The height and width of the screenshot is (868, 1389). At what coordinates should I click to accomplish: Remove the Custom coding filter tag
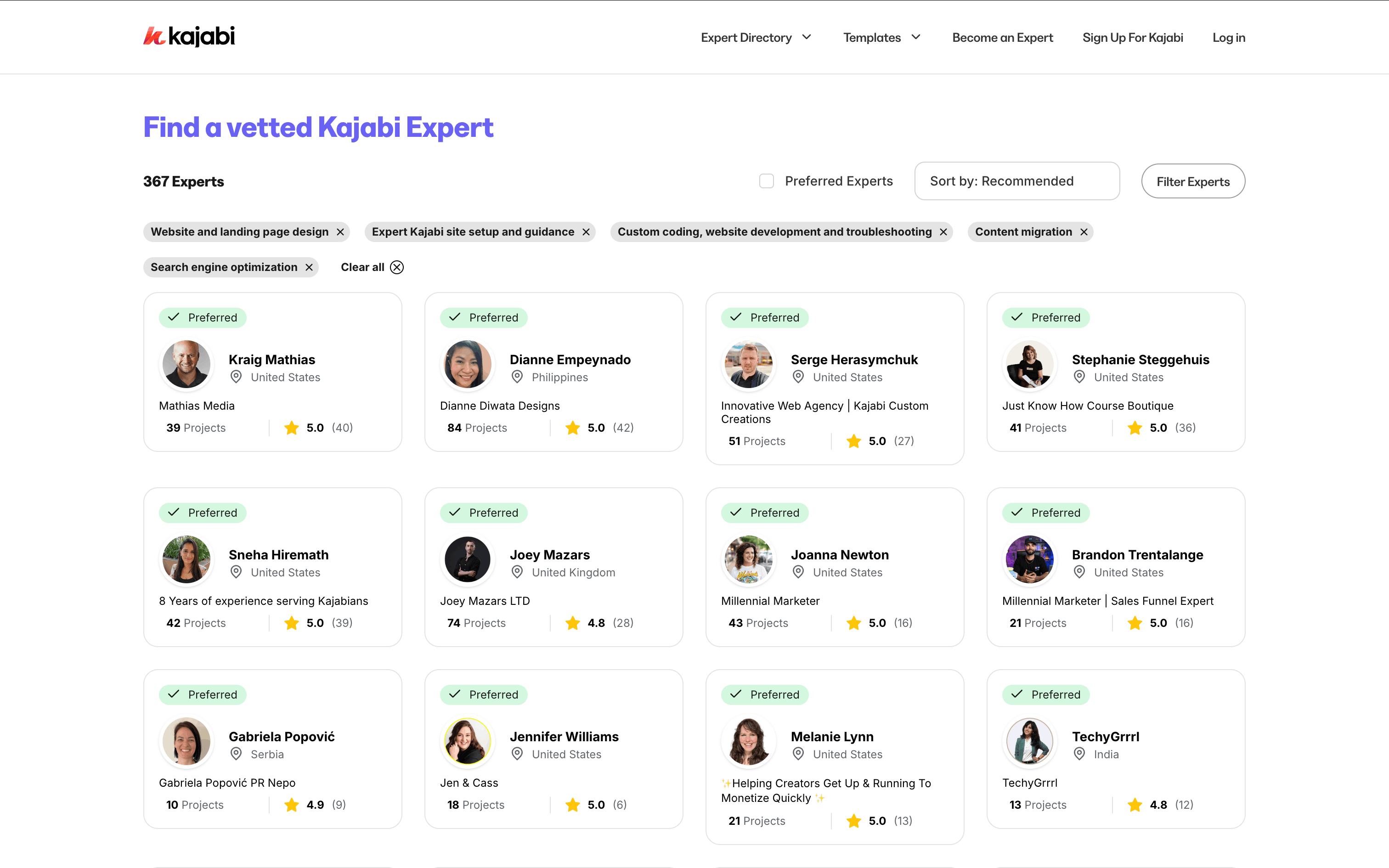943,232
